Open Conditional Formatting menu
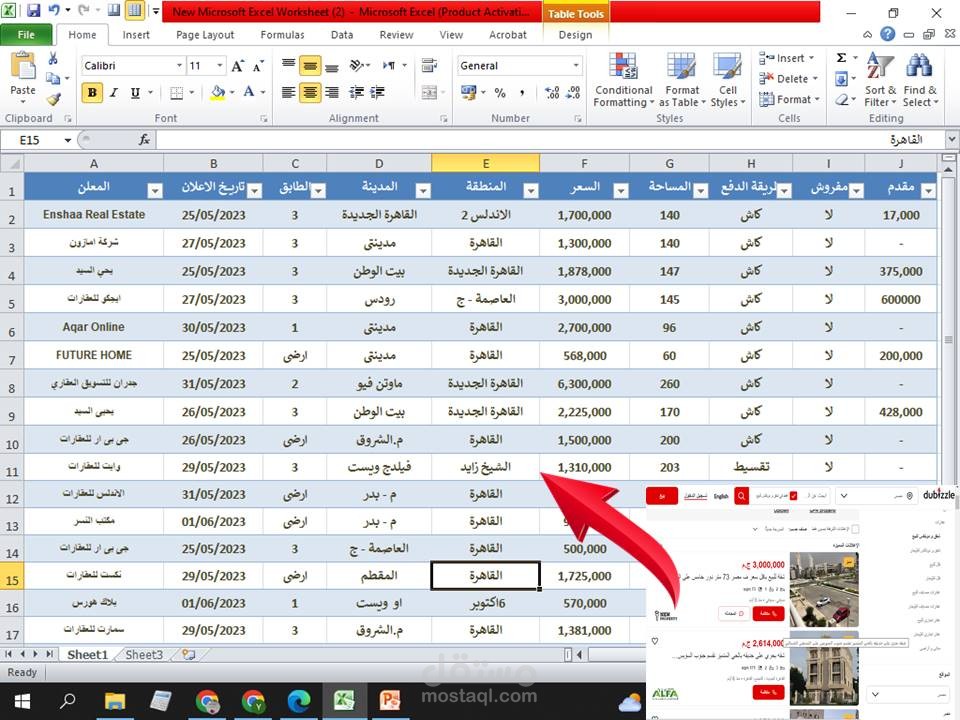 point(623,80)
